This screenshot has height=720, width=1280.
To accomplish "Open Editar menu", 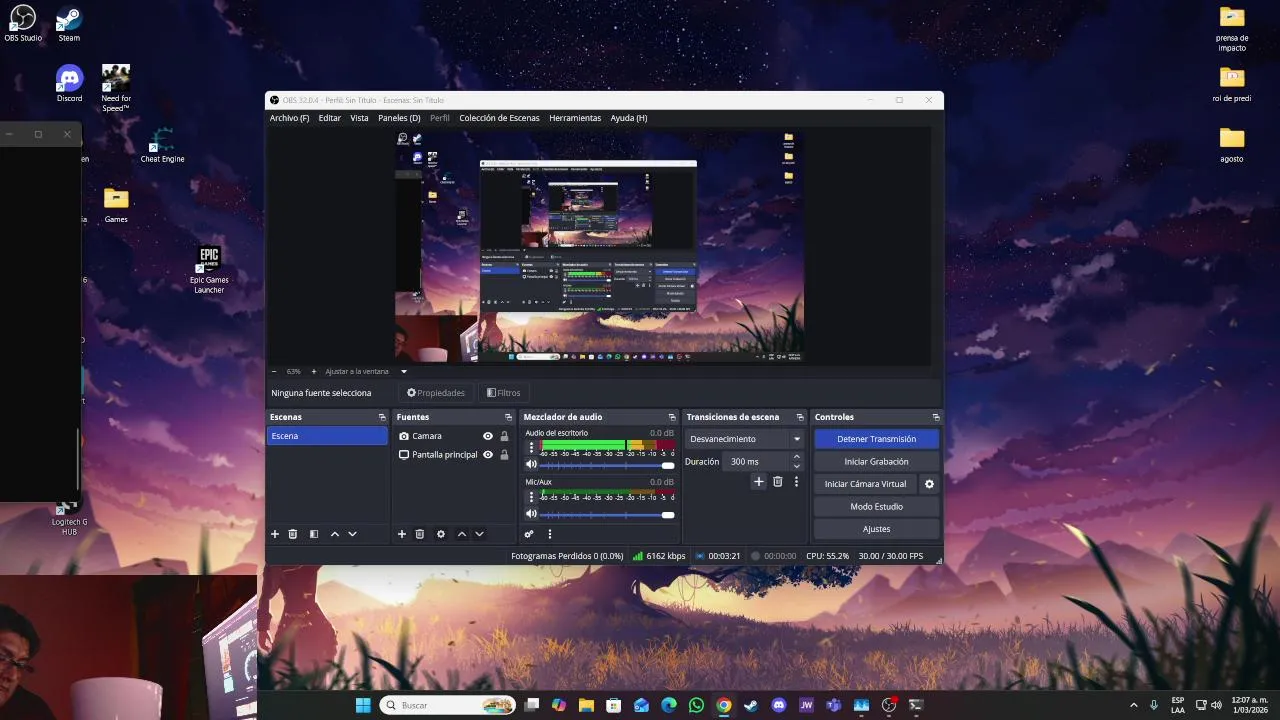I will 330,118.
